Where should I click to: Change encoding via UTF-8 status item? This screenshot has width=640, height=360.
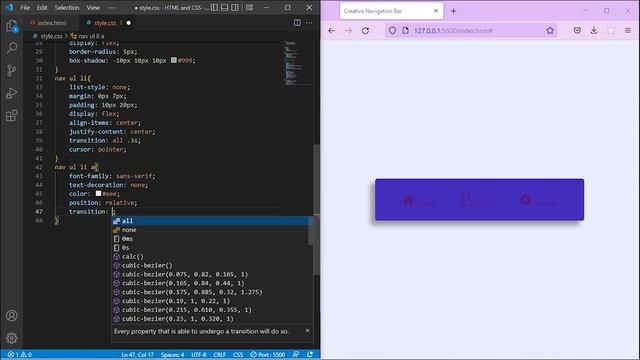click(x=199, y=355)
